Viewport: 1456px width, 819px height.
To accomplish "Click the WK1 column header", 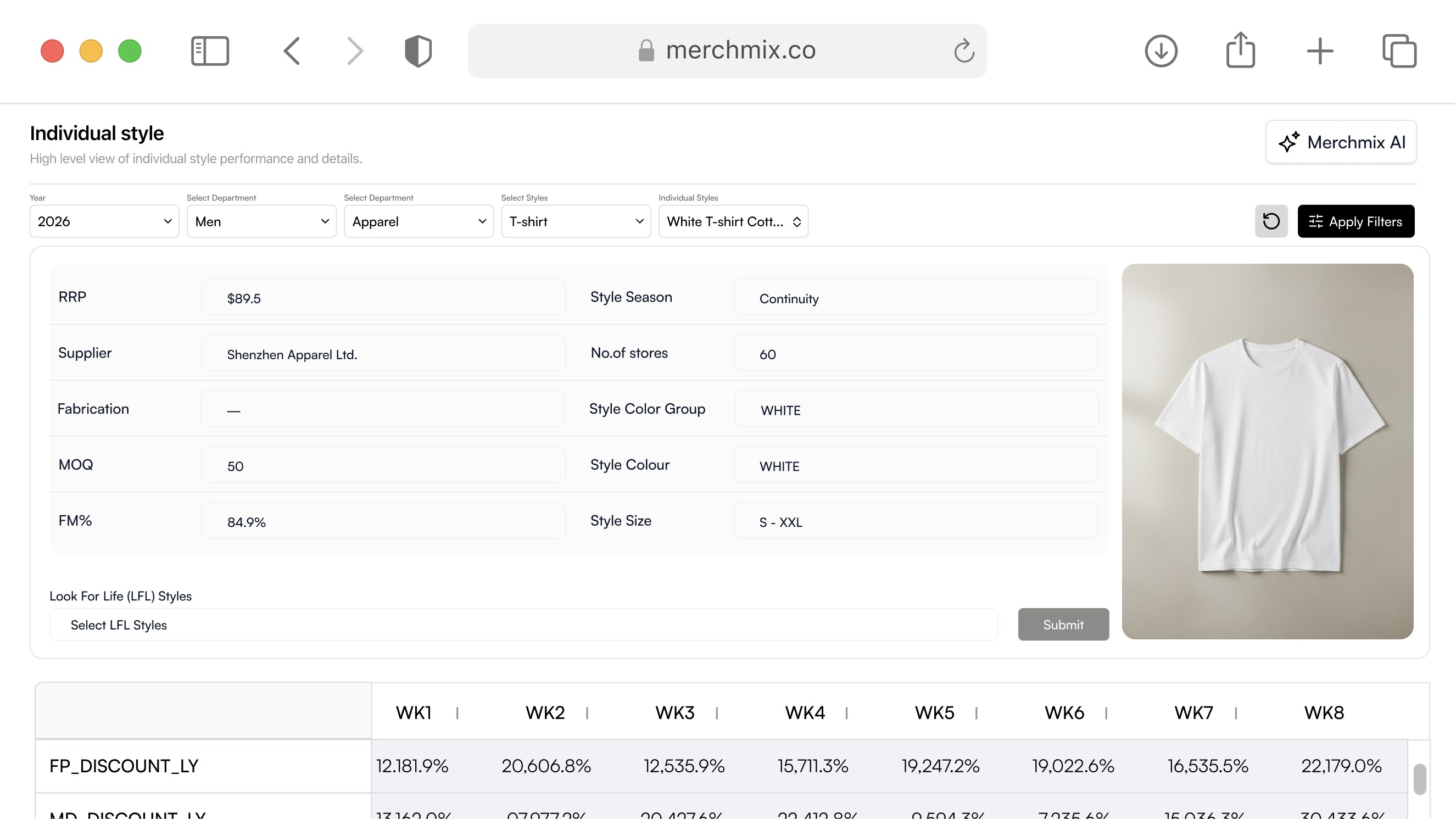I will [413, 712].
